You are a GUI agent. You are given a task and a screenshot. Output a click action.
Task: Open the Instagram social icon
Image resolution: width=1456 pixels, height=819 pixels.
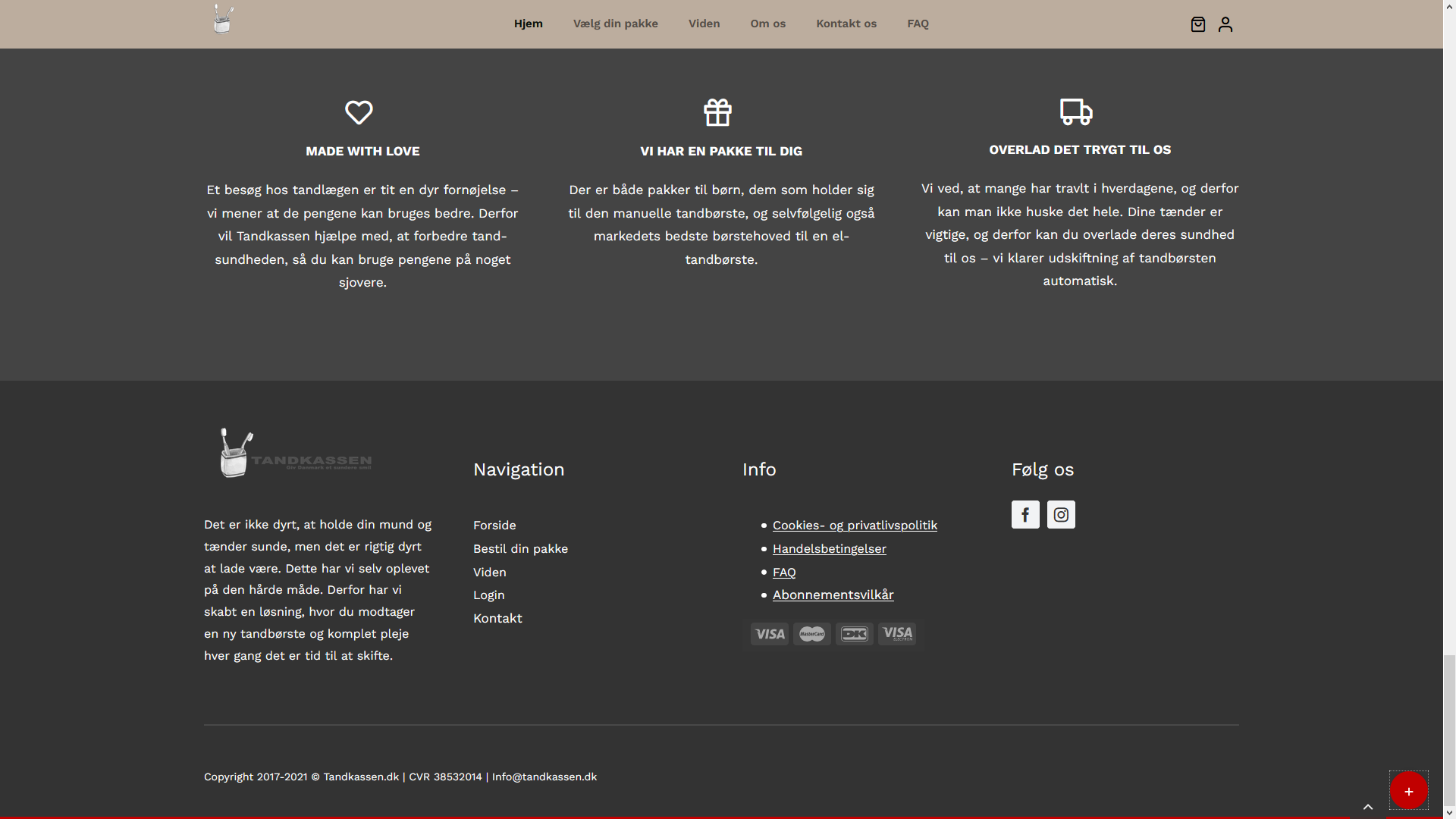[x=1061, y=515]
